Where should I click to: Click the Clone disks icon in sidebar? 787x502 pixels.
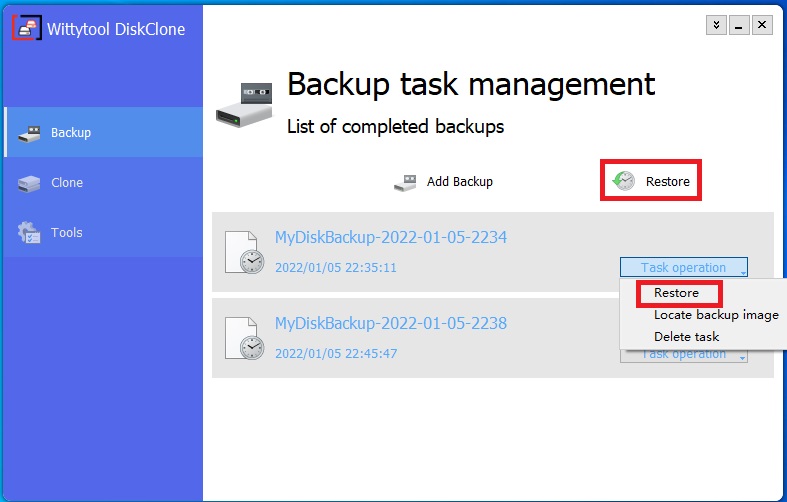tap(29, 183)
